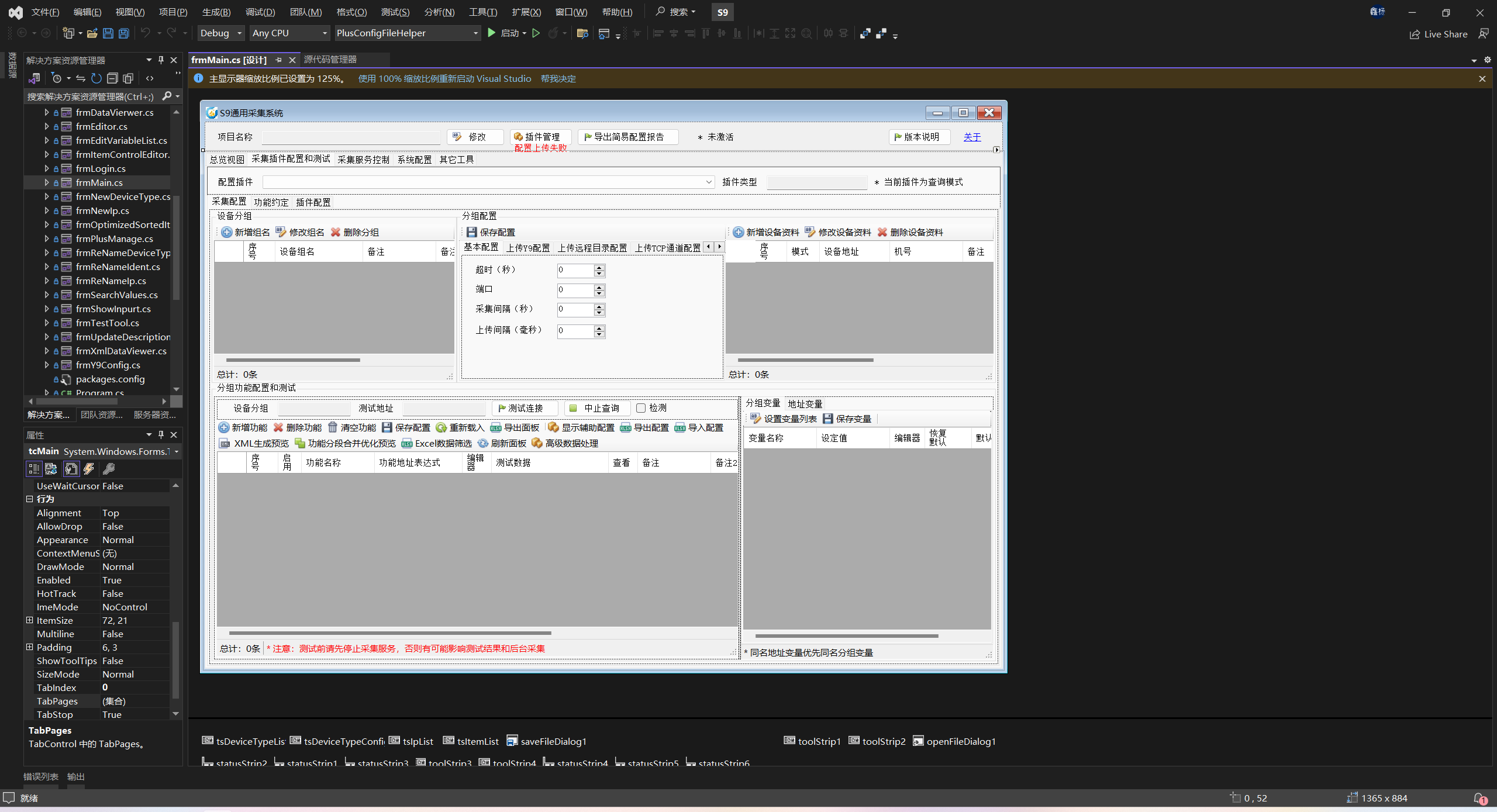
Task: Click 导出简易配置报告 button
Action: (x=629, y=137)
